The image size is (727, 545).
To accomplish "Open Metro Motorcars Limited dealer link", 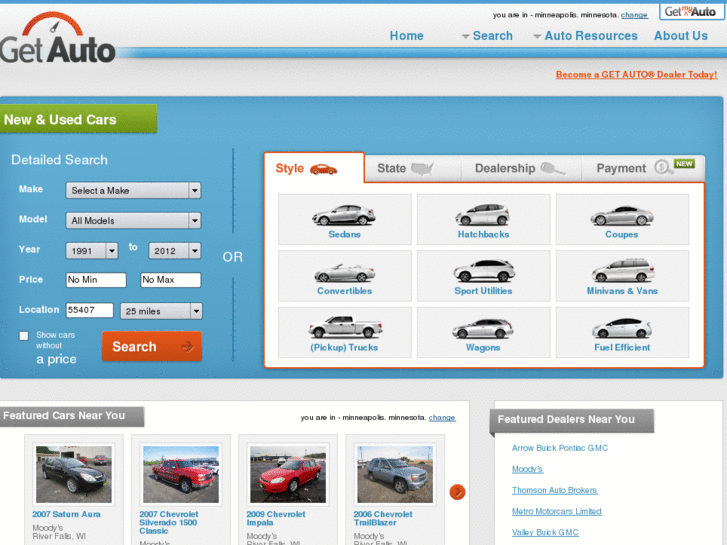I will pos(556,511).
